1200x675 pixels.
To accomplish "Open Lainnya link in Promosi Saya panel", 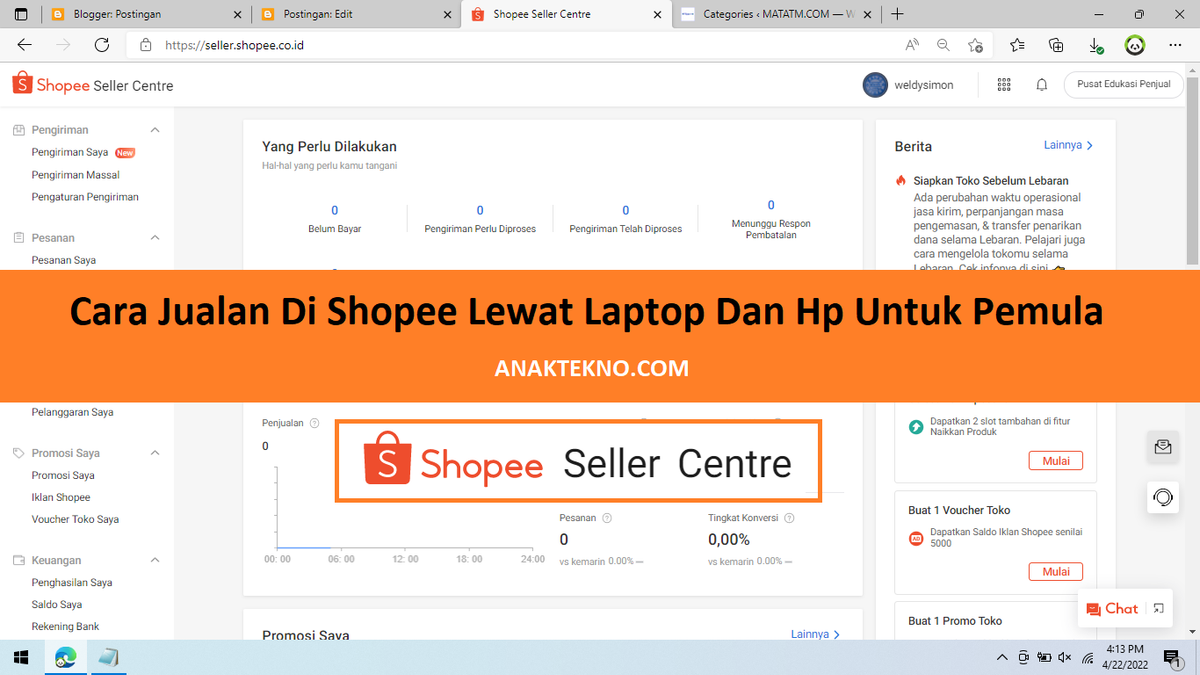I will point(815,634).
